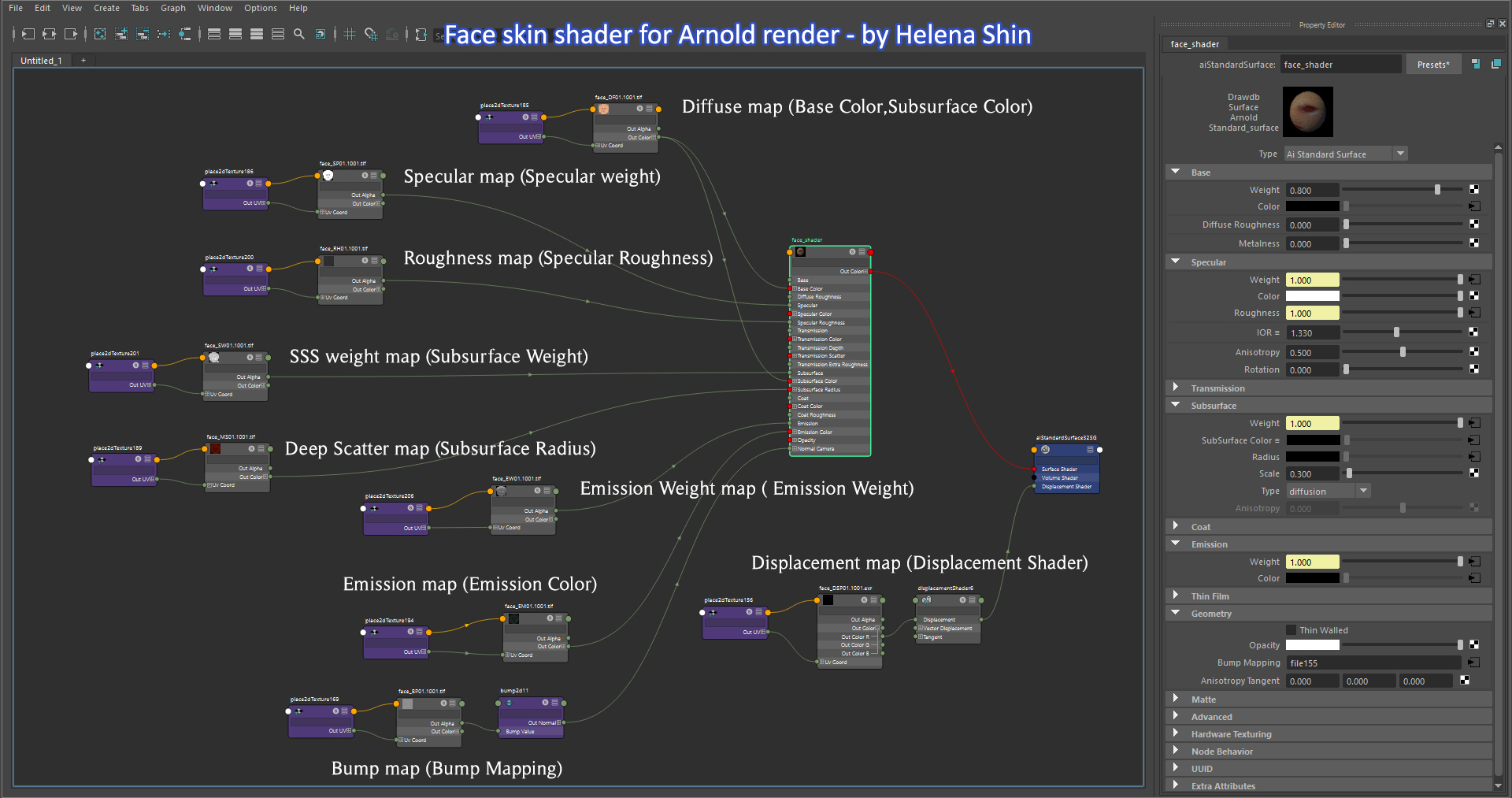Click the overlapping-squares icon beside Presets
This screenshot has height=798, width=1512.
[1495, 64]
